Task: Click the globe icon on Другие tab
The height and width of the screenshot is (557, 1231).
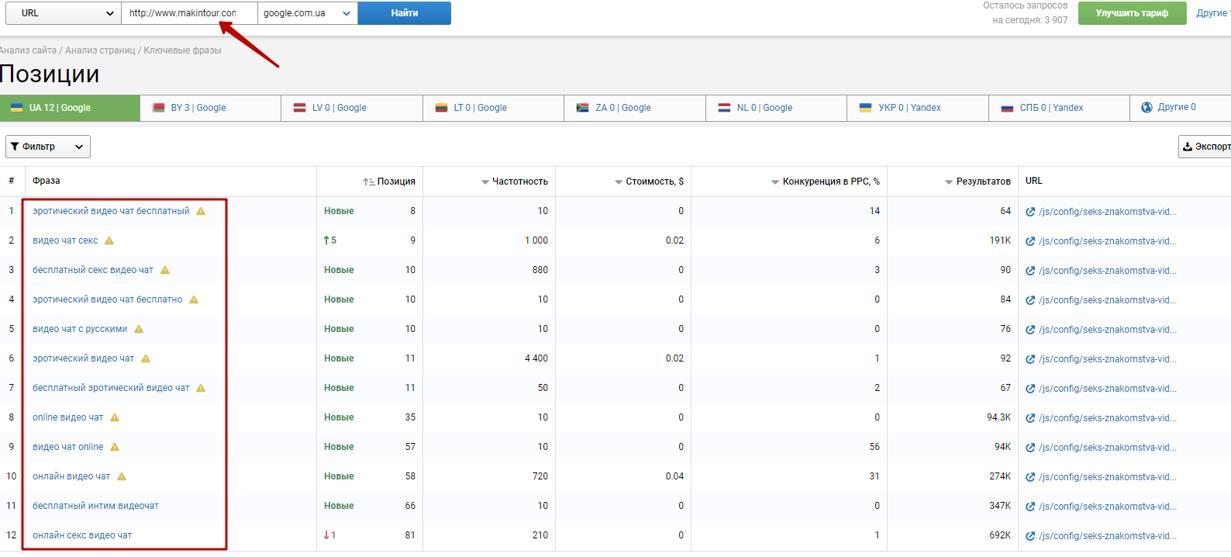Action: pyautogui.click(x=1146, y=108)
